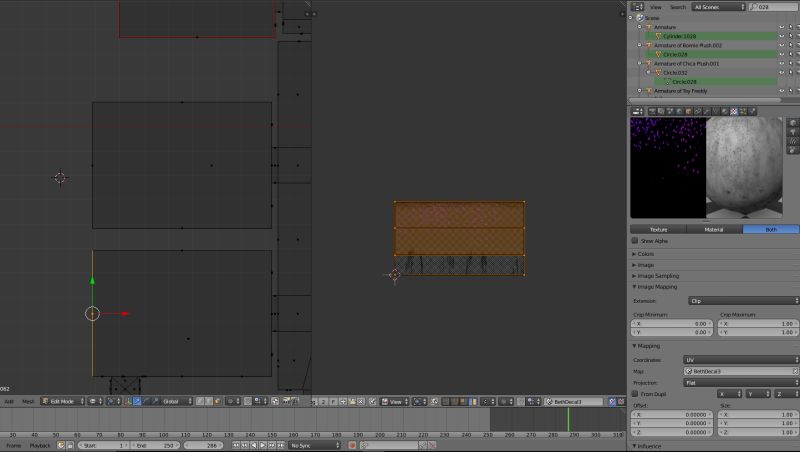Select the translate manipulator arrow icon

137,401
